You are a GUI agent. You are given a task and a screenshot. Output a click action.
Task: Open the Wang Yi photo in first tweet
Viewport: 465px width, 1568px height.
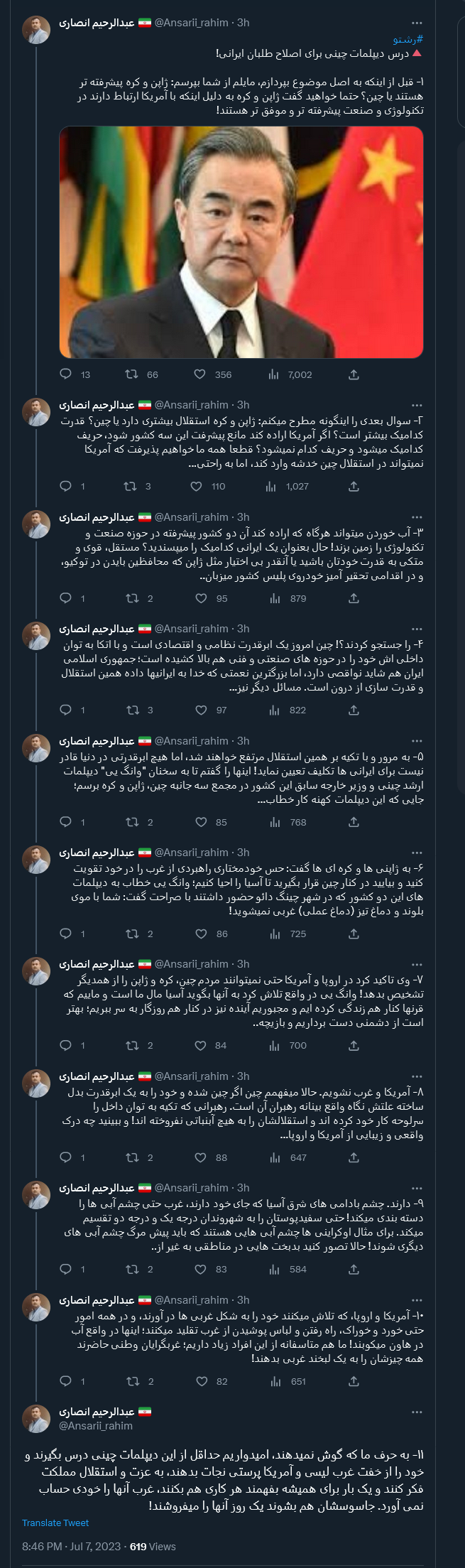pyautogui.click(x=241, y=242)
